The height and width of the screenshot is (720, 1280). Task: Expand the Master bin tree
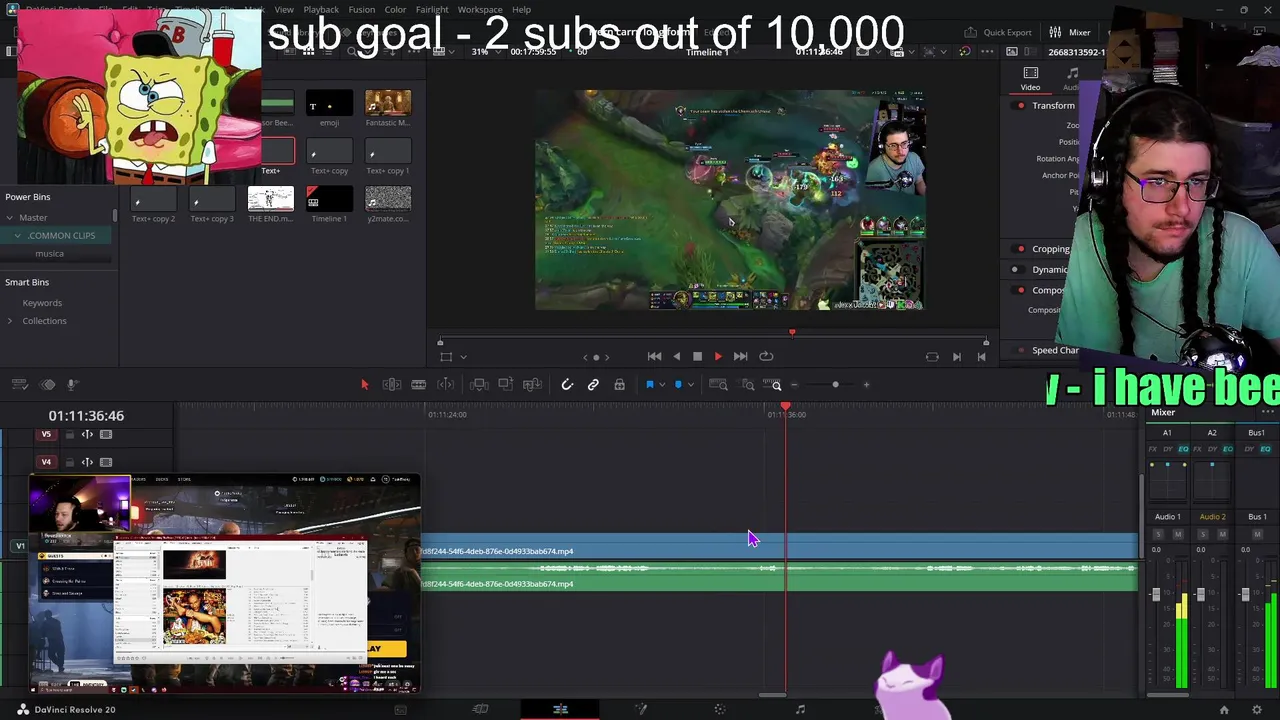coord(10,218)
